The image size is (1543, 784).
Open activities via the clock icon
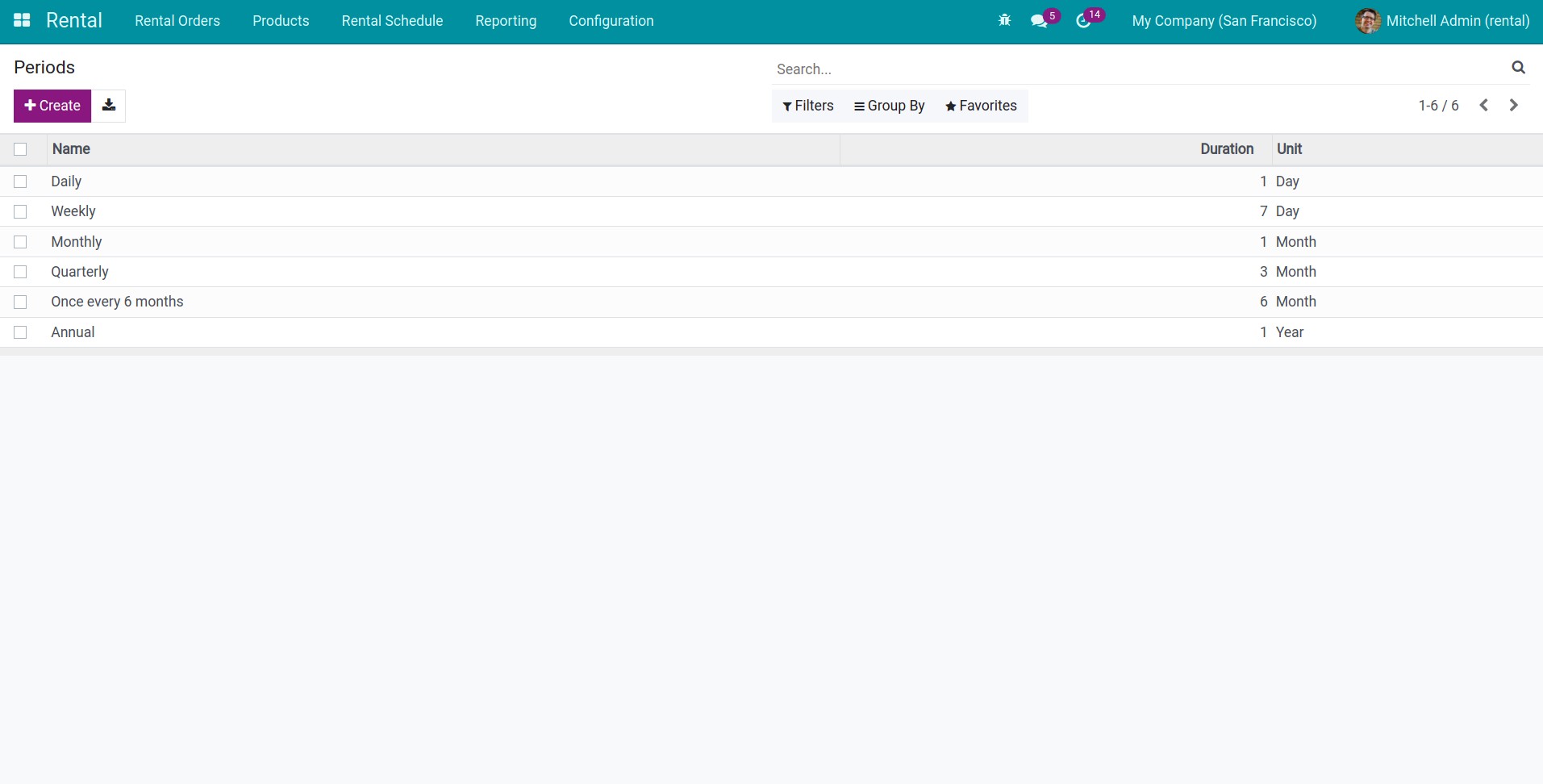(1085, 21)
